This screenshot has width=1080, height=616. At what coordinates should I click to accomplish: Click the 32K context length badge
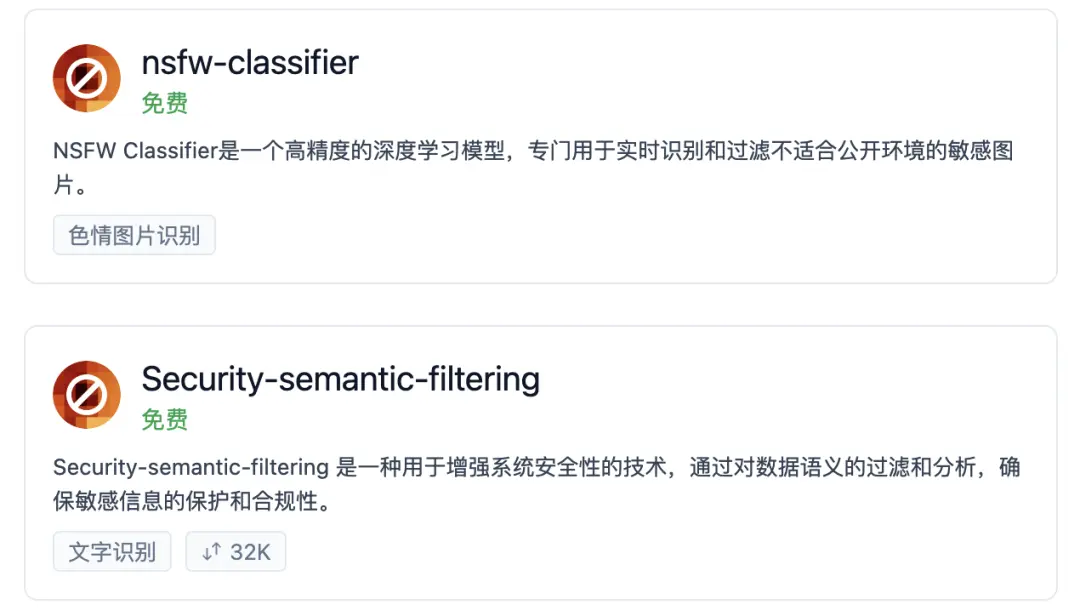[236, 551]
